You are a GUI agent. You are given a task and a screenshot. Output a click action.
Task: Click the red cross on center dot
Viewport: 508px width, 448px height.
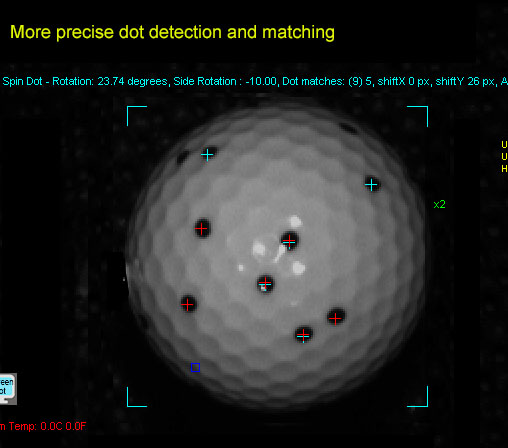(x=265, y=283)
